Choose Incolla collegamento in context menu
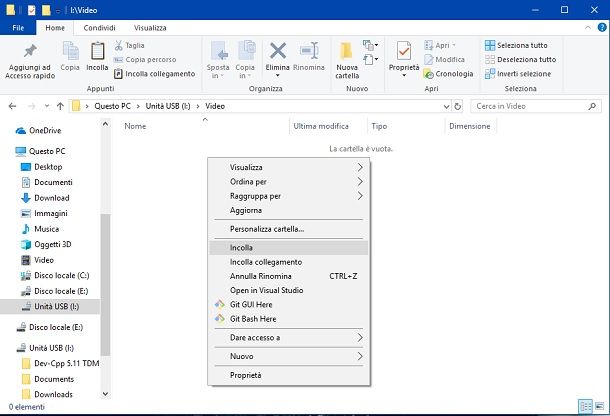The width and height of the screenshot is (610, 416). tap(289, 262)
